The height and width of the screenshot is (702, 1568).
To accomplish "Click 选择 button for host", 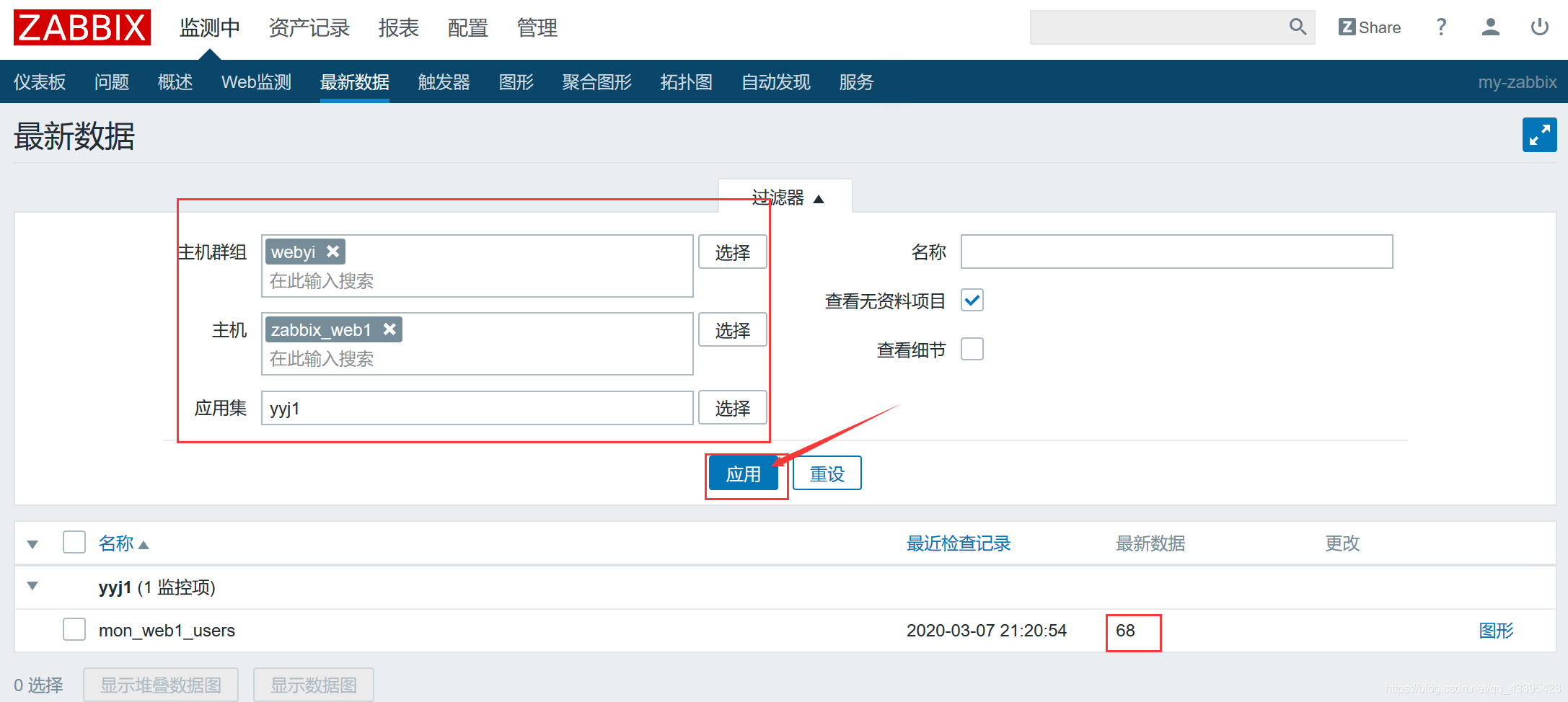I will [732, 330].
